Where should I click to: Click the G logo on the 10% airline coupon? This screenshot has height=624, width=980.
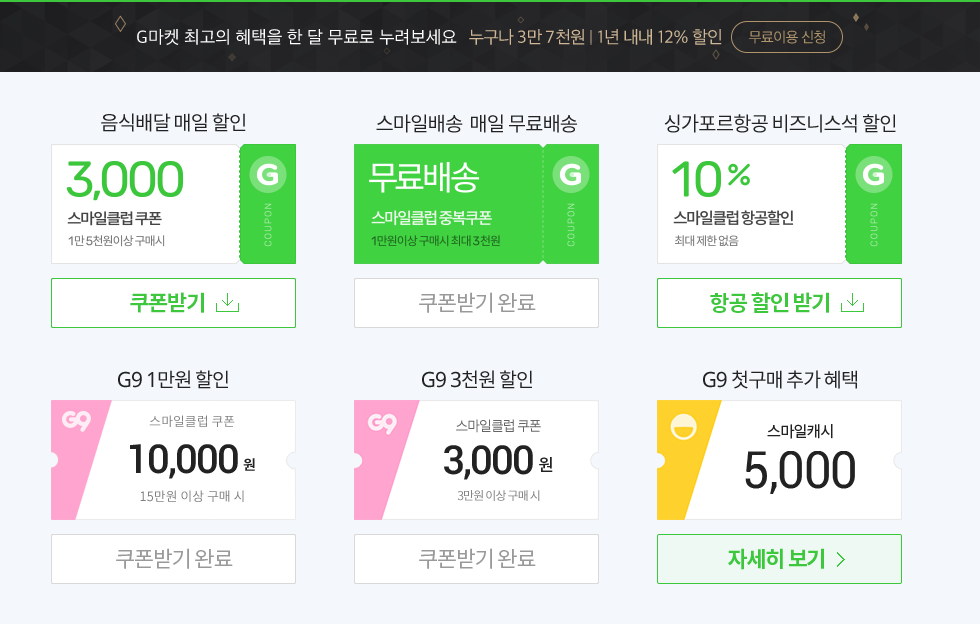tap(874, 175)
